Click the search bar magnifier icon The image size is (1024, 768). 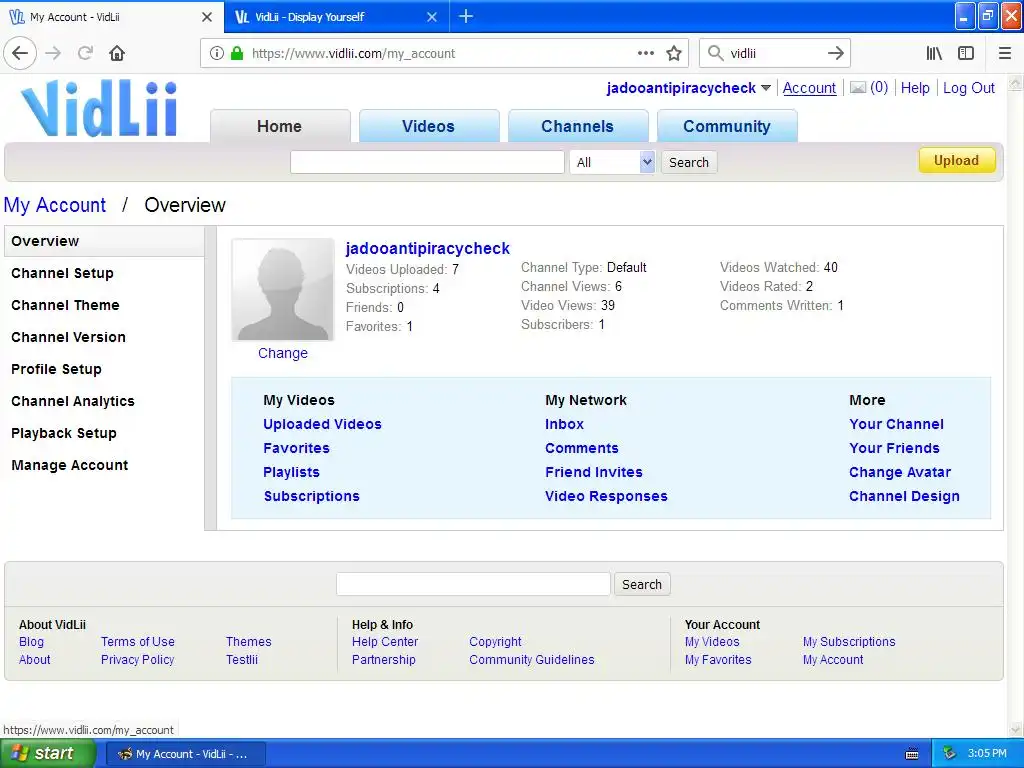715,54
